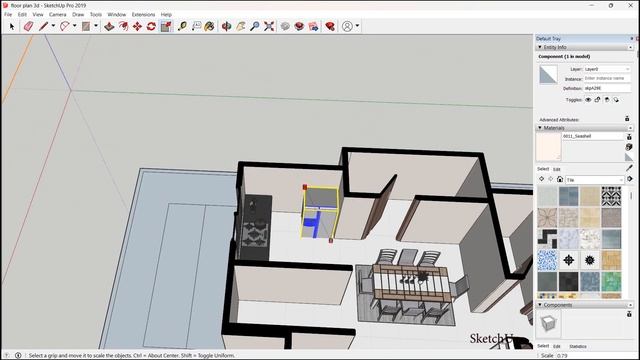Open the Shape tool dropdown arrow
640x360 pixels.
point(96,26)
